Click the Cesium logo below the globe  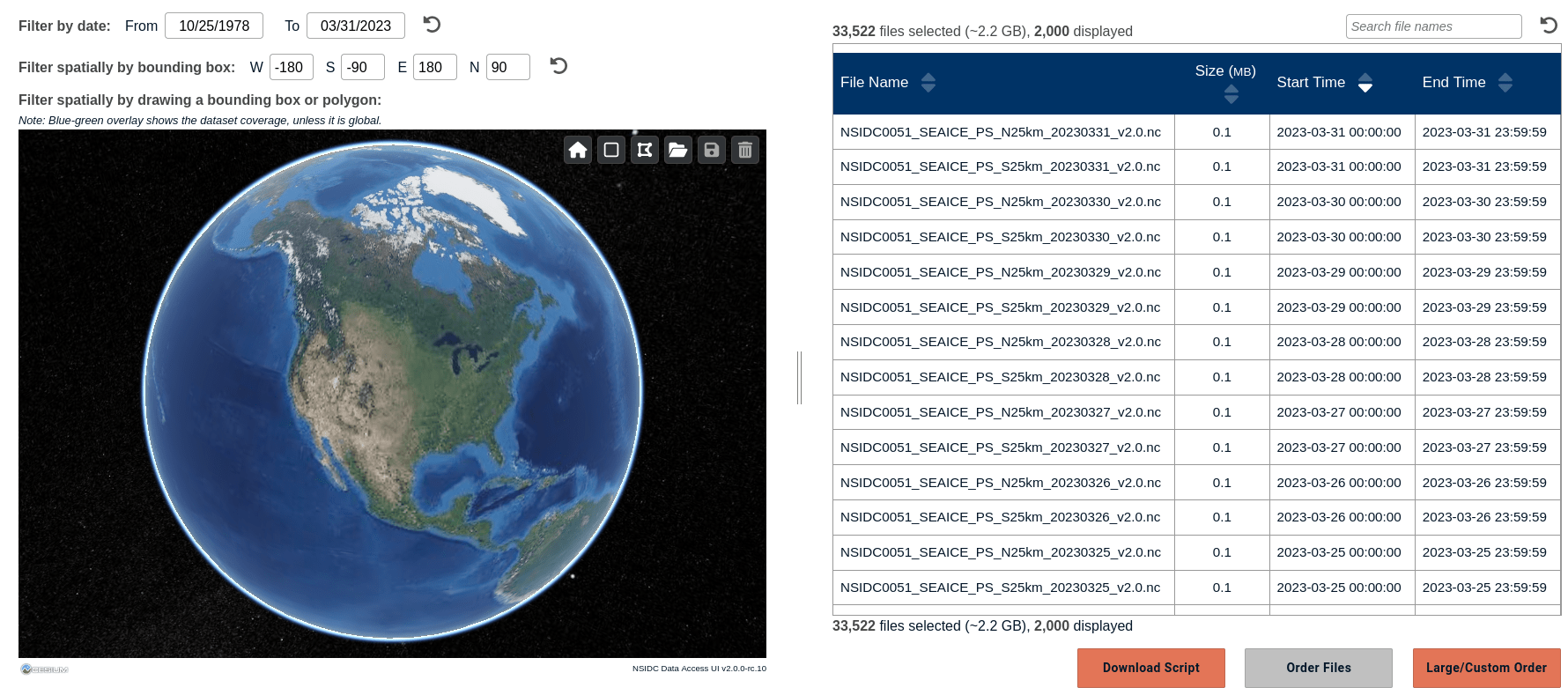(x=44, y=669)
